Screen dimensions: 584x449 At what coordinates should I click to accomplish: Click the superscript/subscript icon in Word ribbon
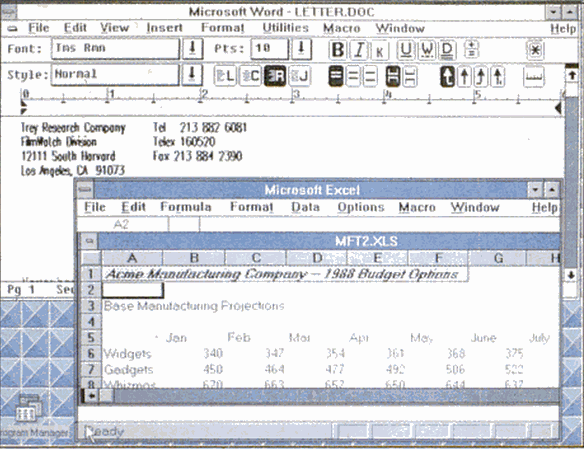click(x=471, y=49)
